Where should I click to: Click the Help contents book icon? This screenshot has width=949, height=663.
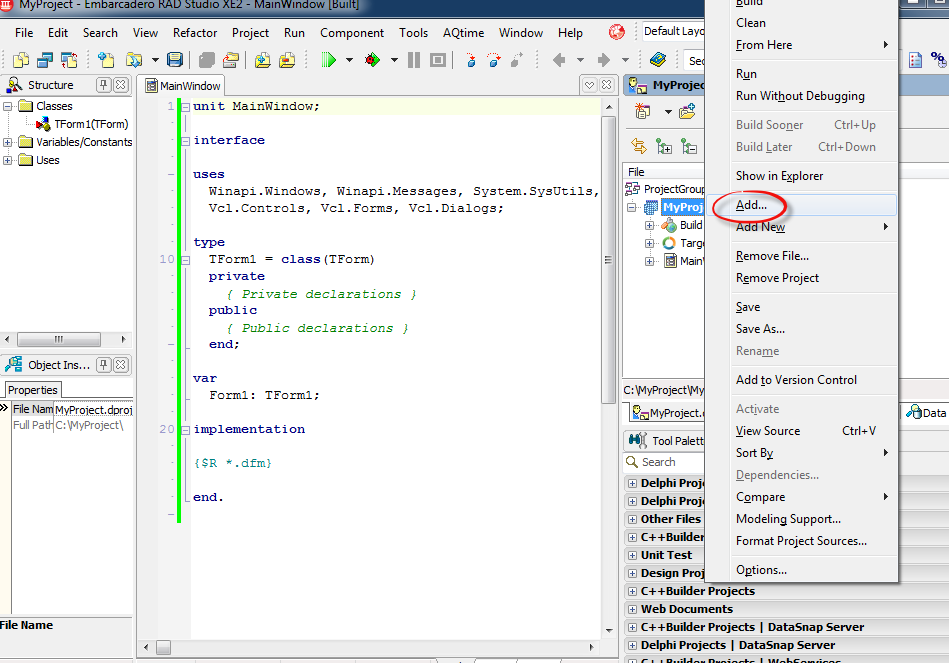(658, 60)
